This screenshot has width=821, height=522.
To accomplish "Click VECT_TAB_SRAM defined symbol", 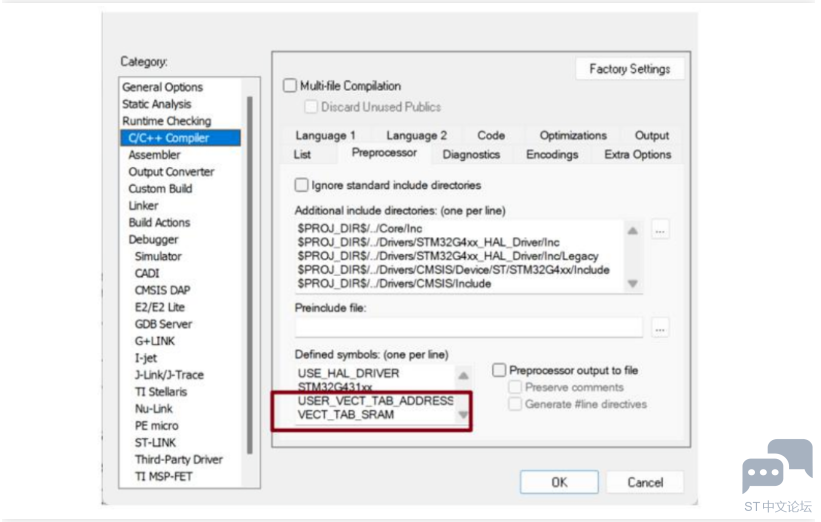I will pos(346,415).
